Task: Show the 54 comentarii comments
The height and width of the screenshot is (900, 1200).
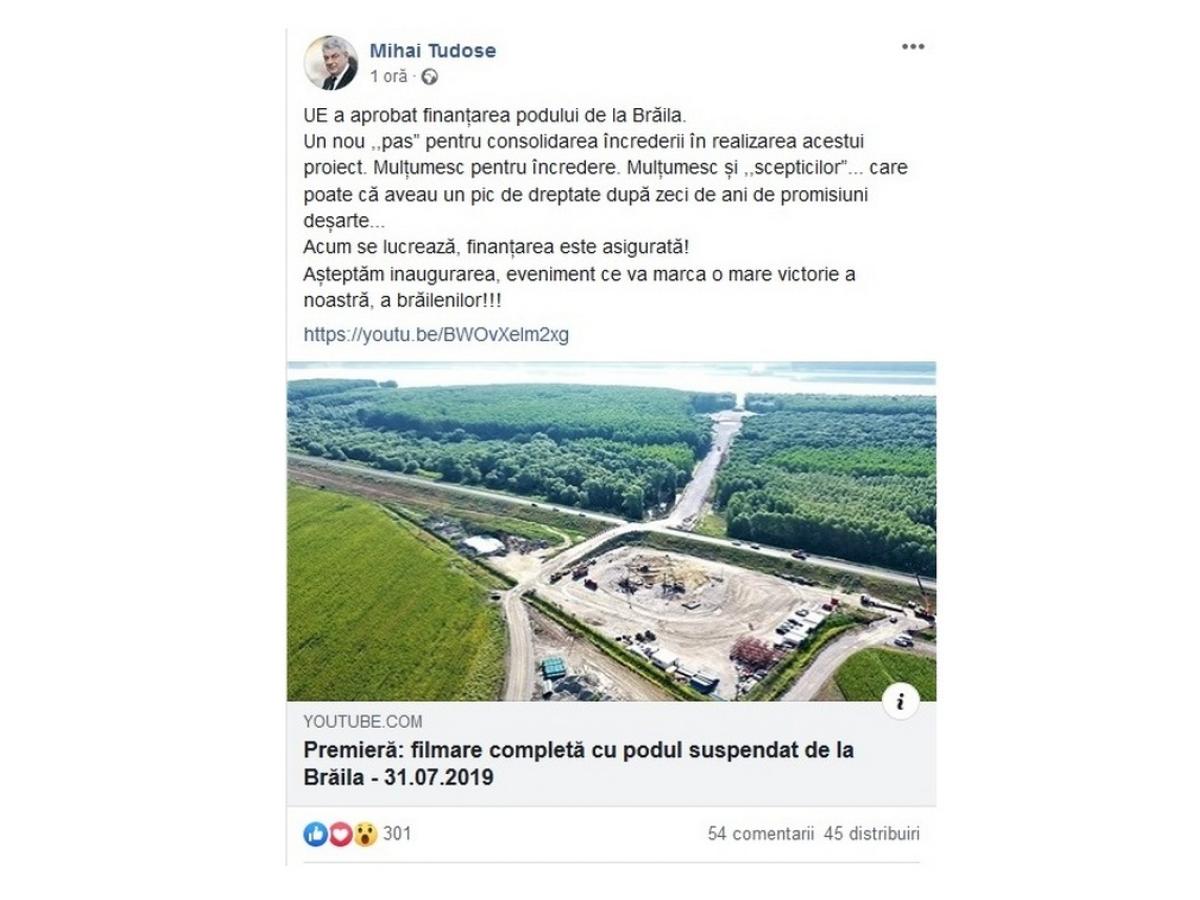Action: [x=761, y=833]
